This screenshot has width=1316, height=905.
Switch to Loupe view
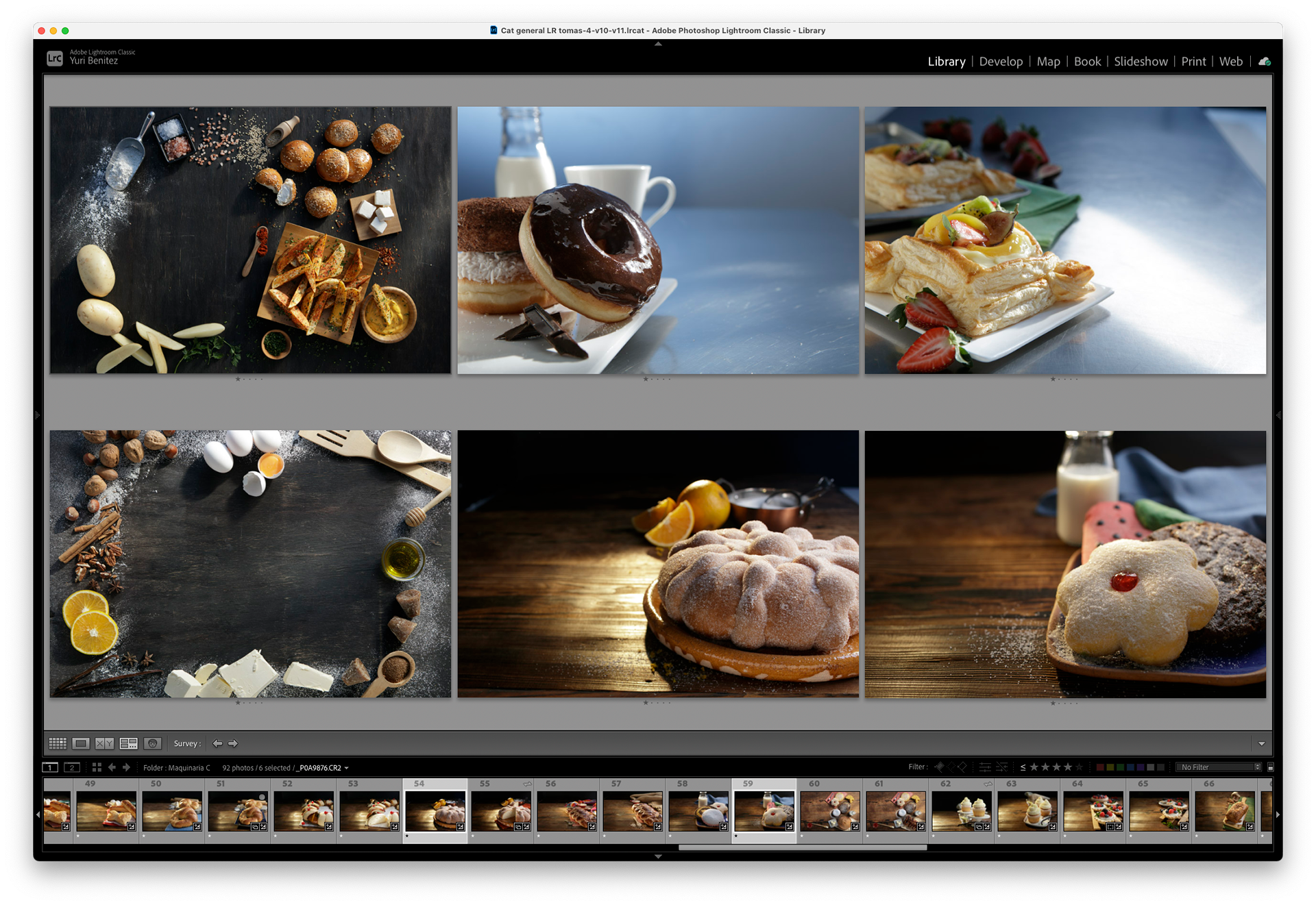click(x=81, y=743)
